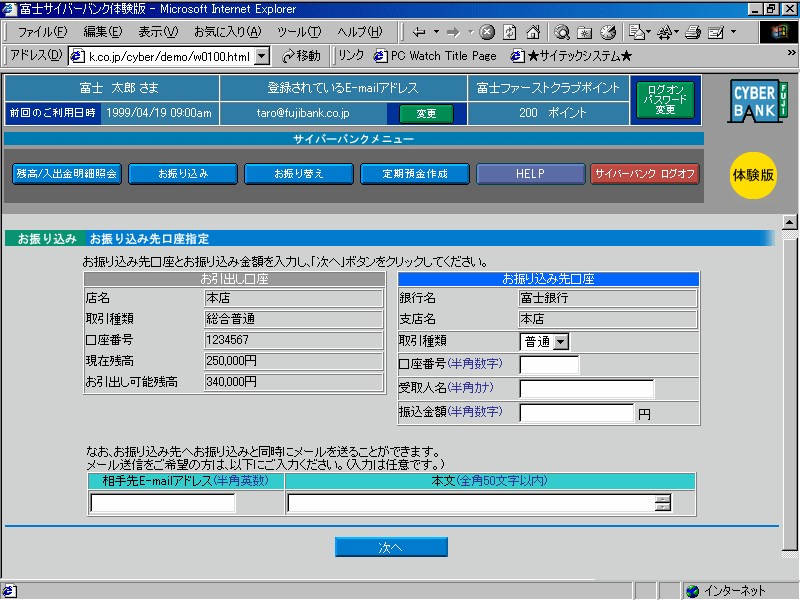The image size is (800, 600).
Task: Open dropdown arrow next to Edit icon
Action: (733, 32)
